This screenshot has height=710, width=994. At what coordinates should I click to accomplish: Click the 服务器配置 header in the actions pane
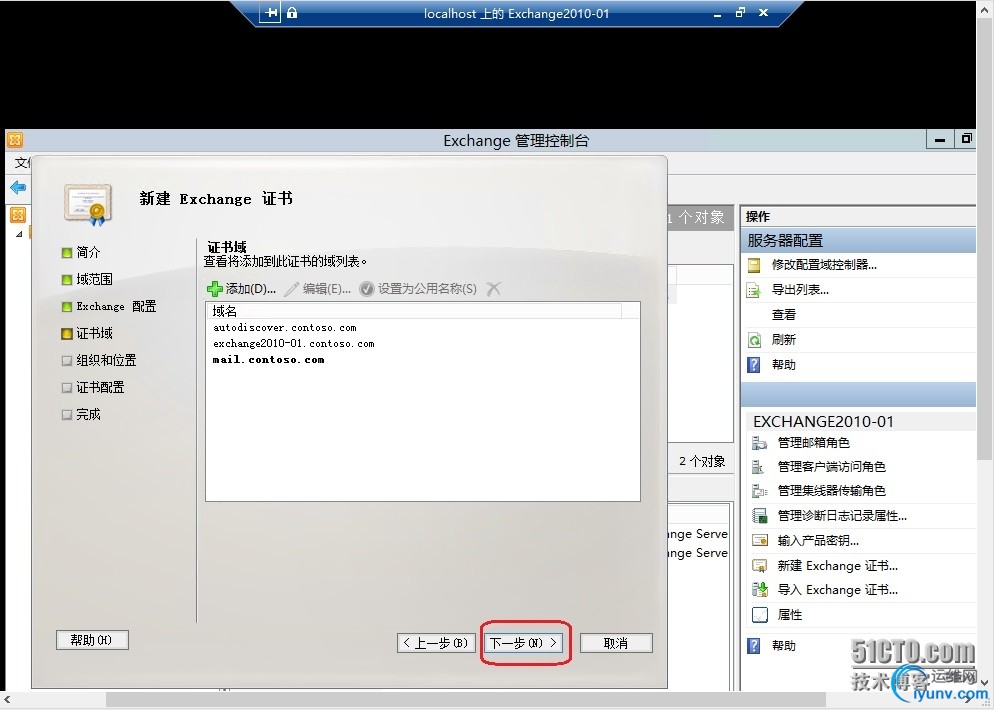[x=858, y=241]
